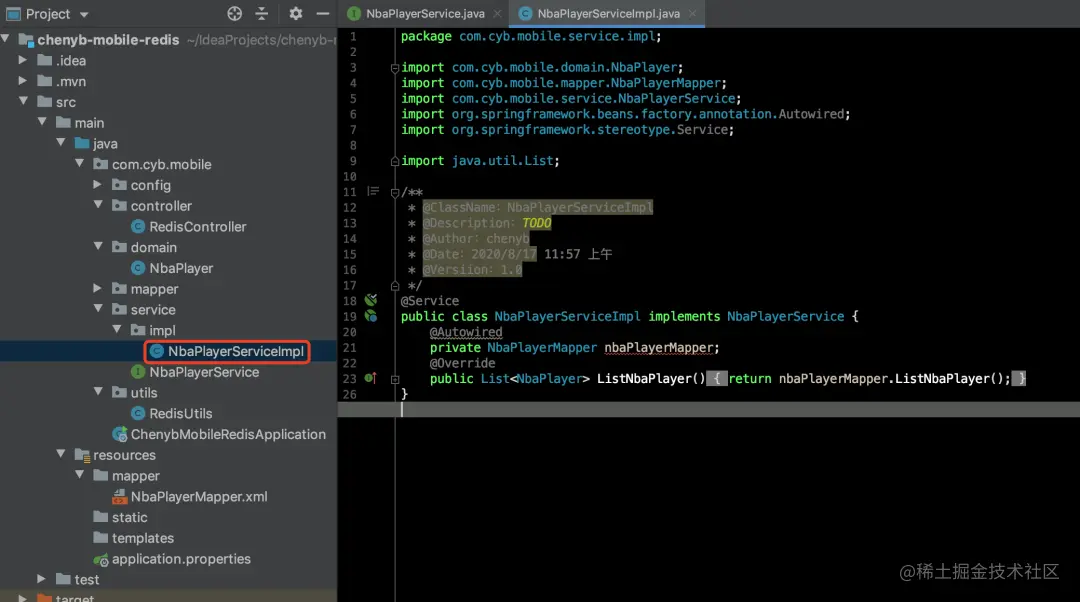Image resolution: width=1080 pixels, height=602 pixels.
Task: Collapse the domain package
Action: pos(98,247)
